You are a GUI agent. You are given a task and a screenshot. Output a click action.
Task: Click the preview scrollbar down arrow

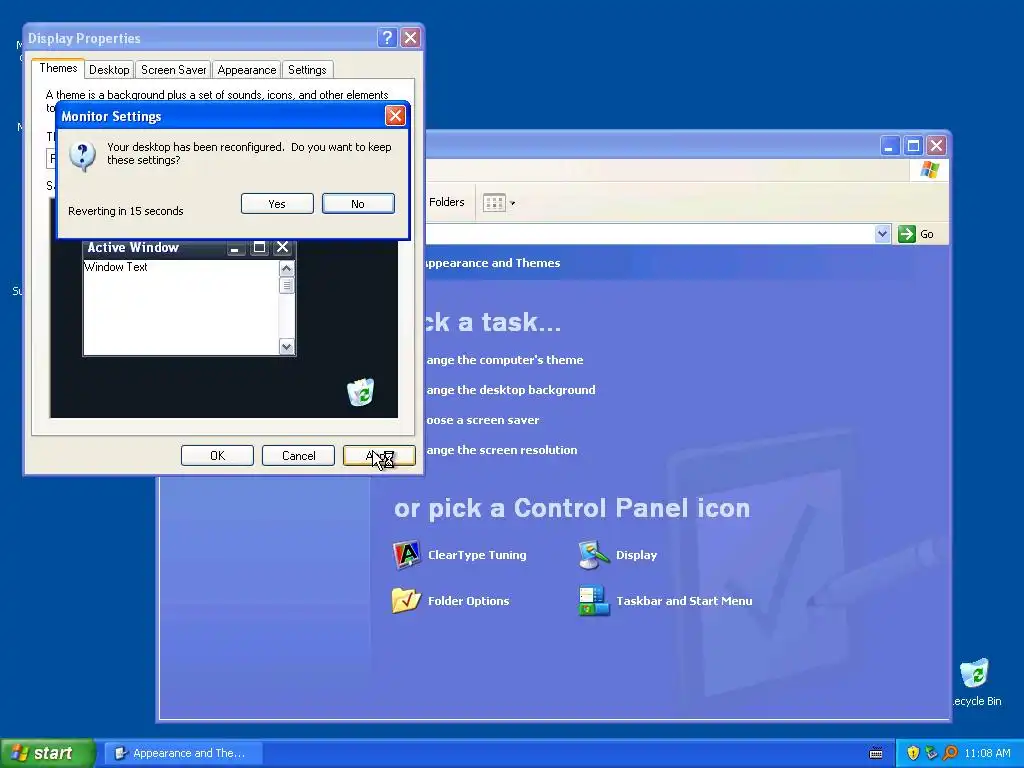point(287,346)
